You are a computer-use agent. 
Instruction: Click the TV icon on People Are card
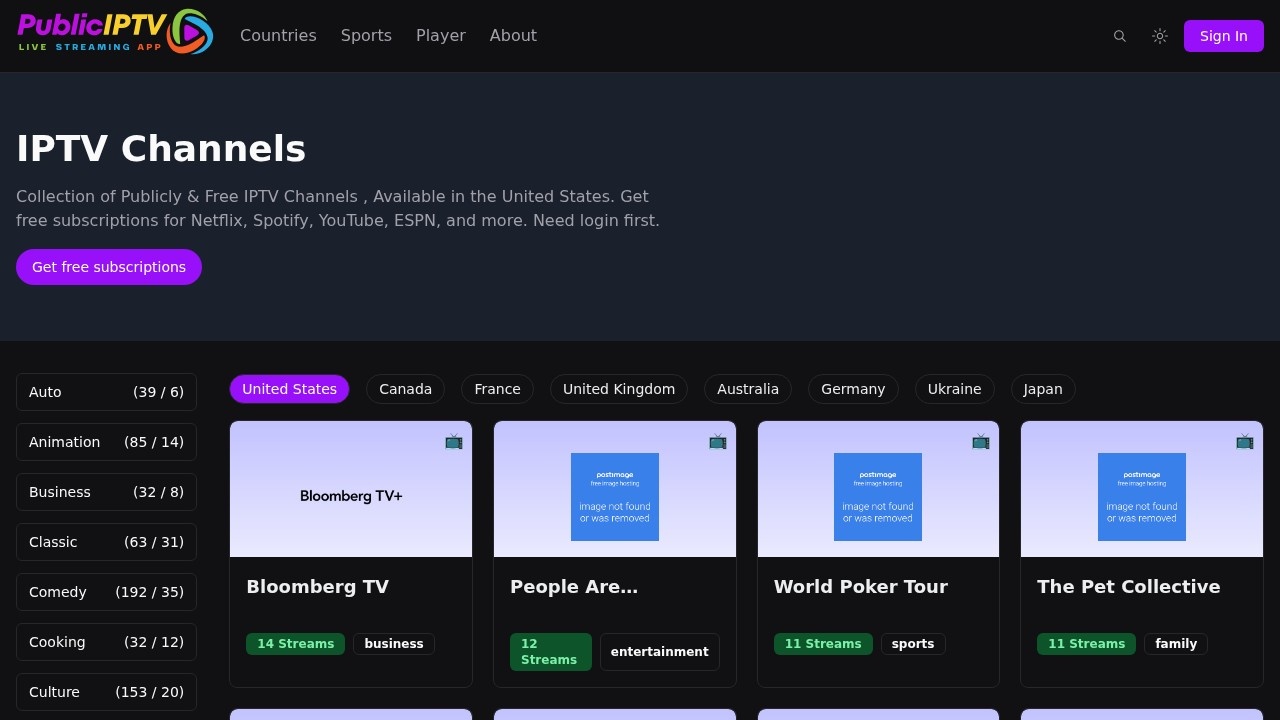tap(718, 441)
